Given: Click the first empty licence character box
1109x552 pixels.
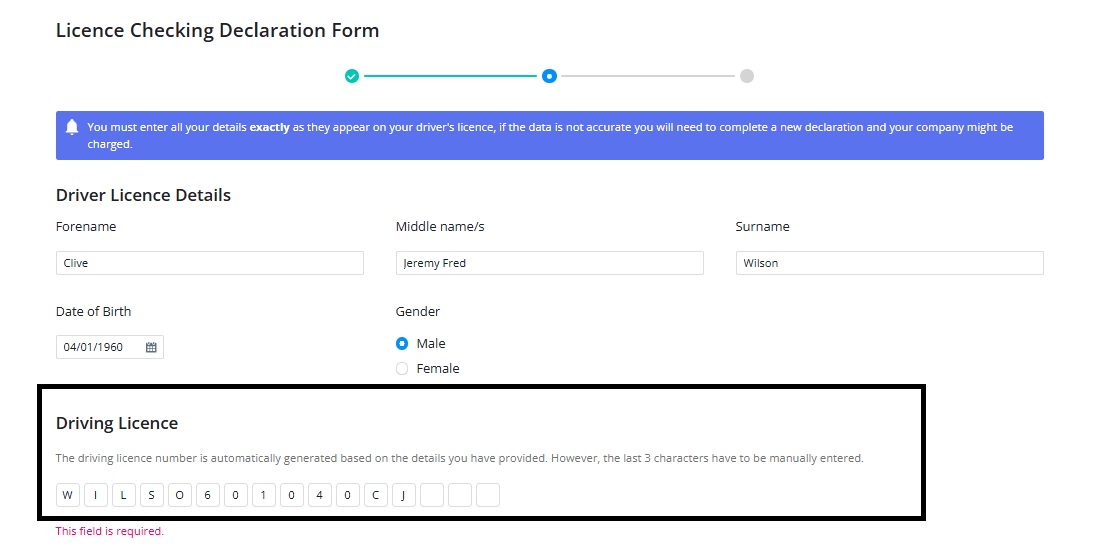Looking at the screenshot, I should (x=431, y=495).
